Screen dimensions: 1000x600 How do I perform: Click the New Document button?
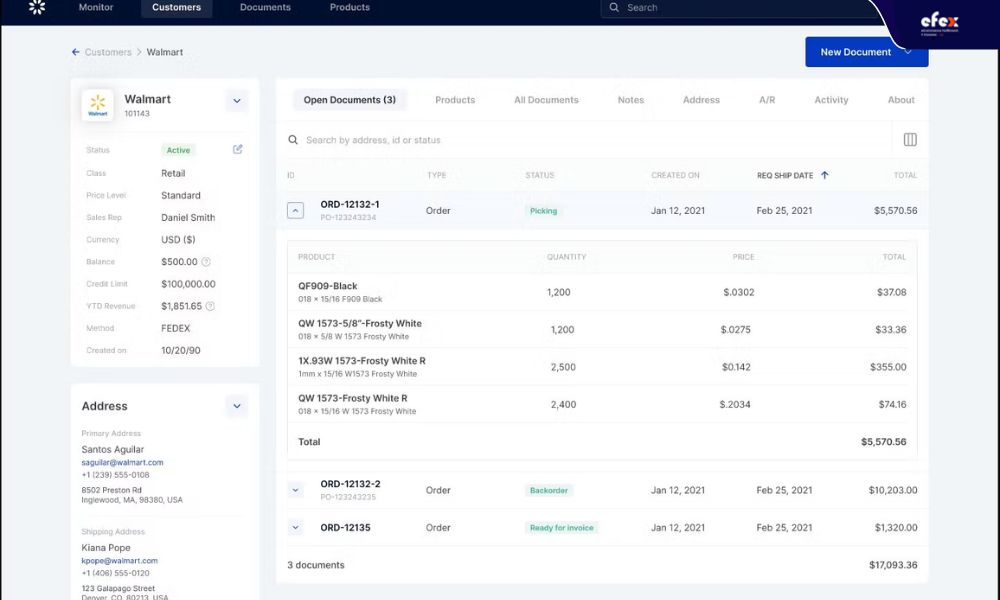coord(867,52)
